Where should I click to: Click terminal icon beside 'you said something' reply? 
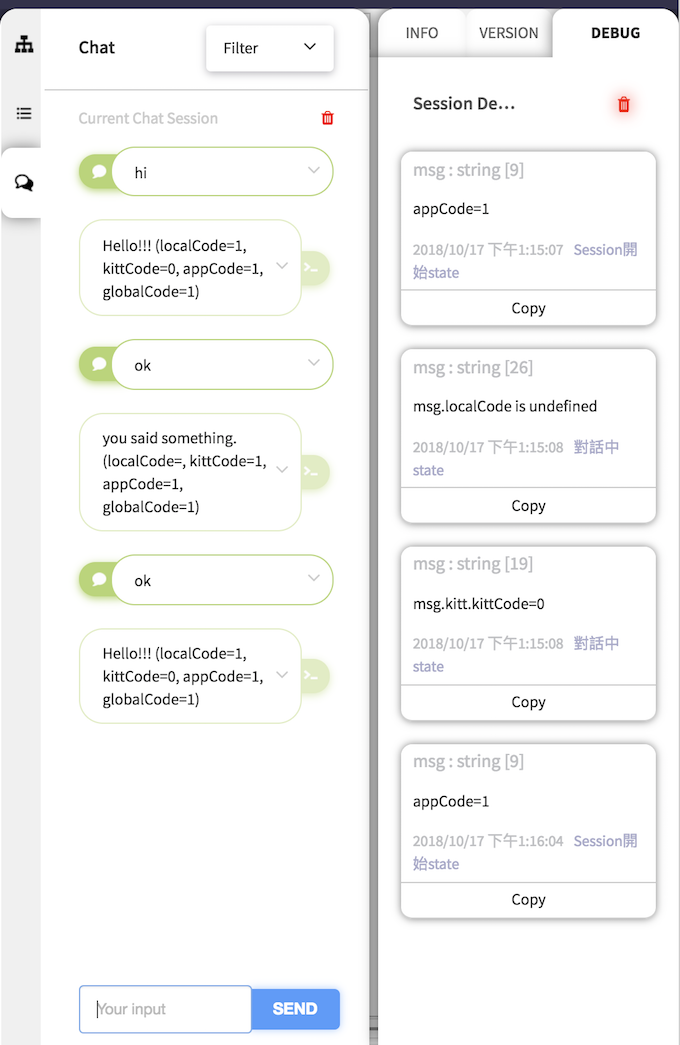point(311,472)
